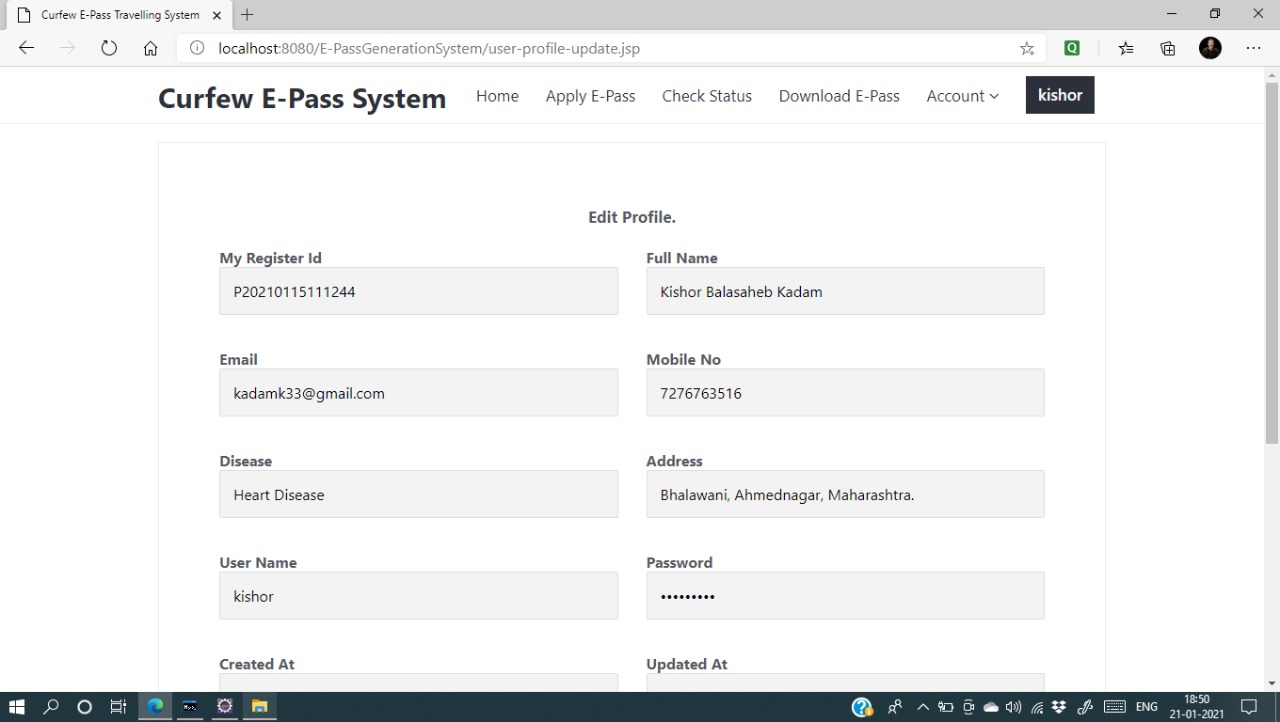Open the People tray icon
This screenshot has width=1280, height=722.
(895, 707)
